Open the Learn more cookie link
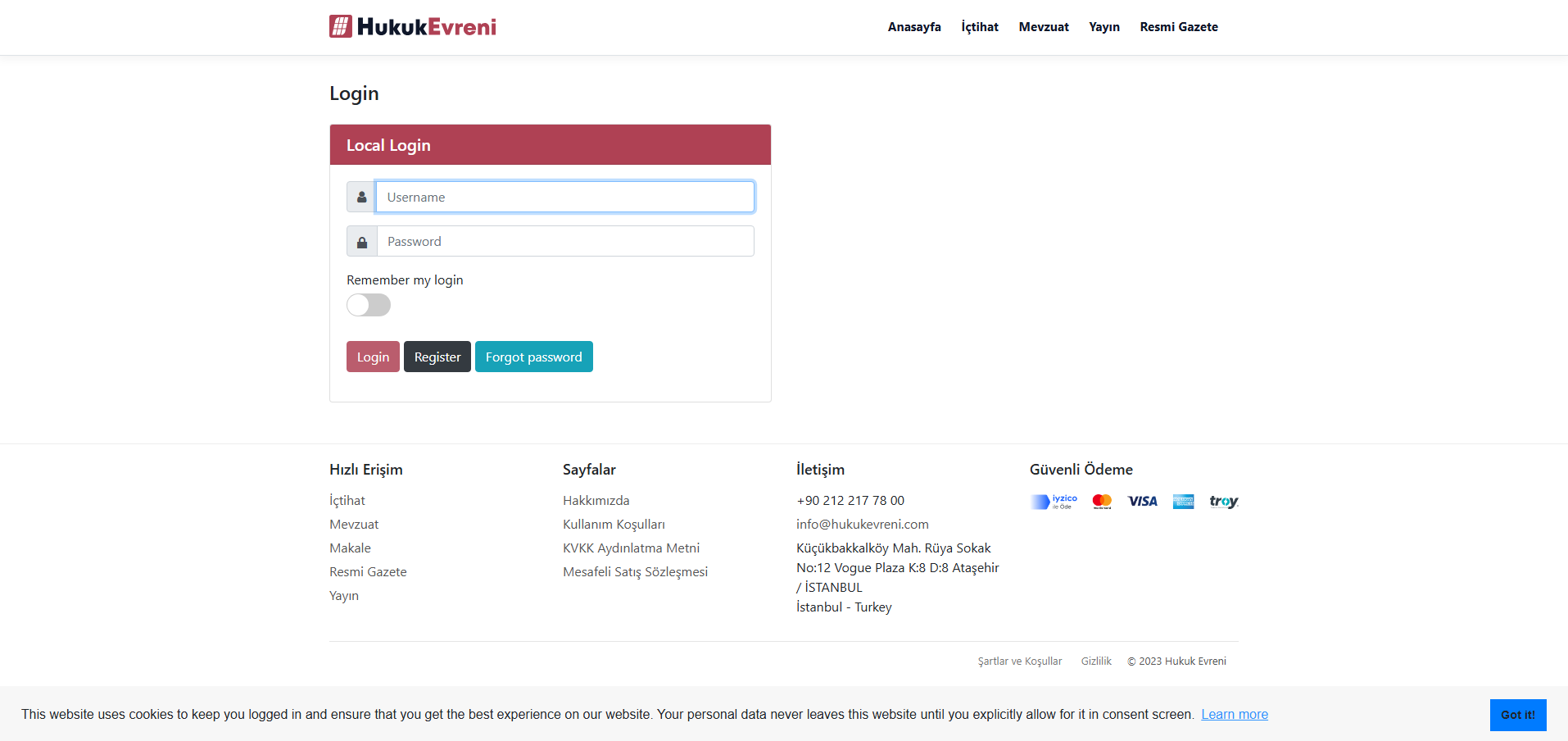Screen dimensions: 1568x741 pyautogui.click(x=1234, y=715)
